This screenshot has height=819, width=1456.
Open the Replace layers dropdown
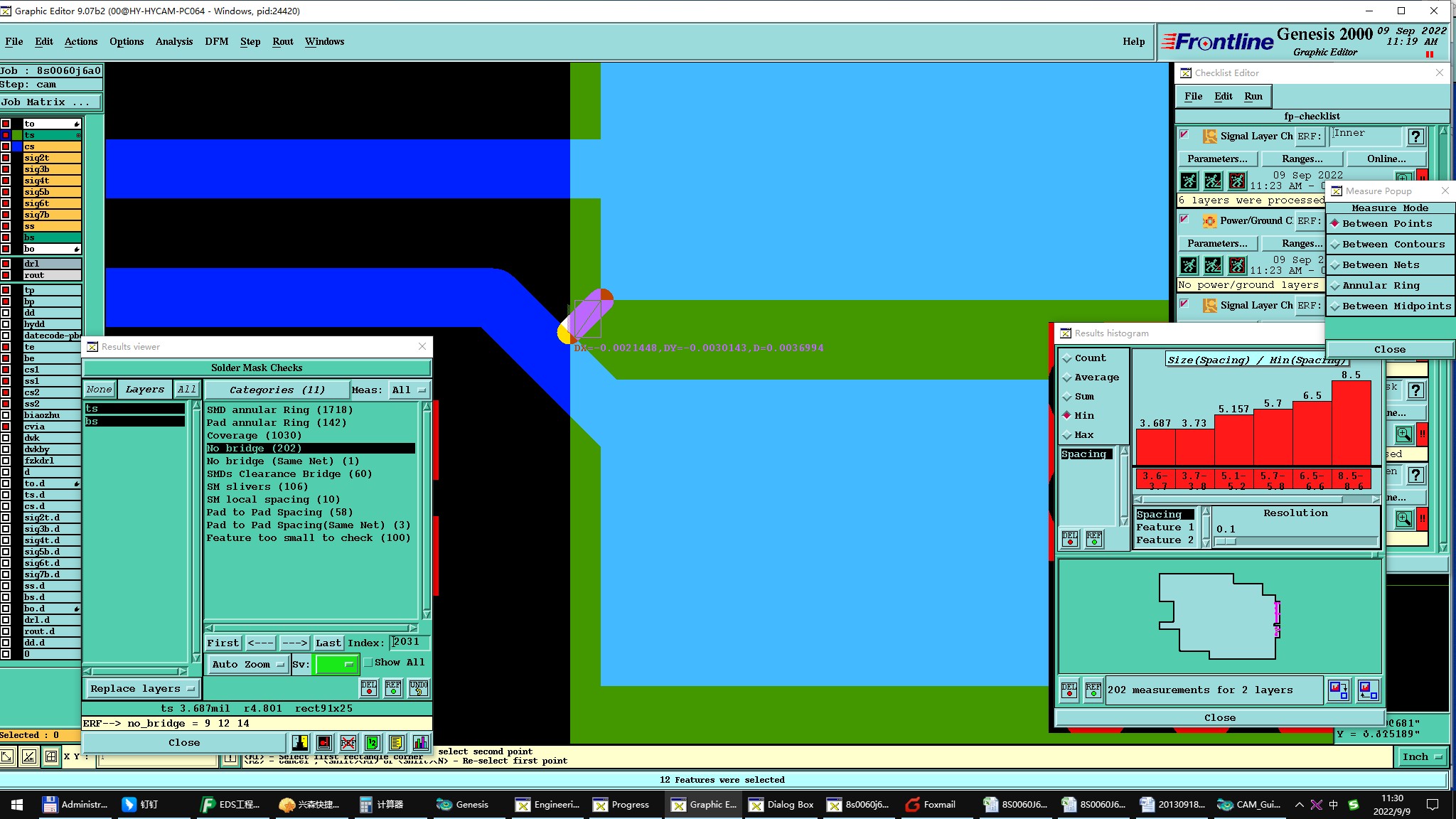[x=142, y=688]
